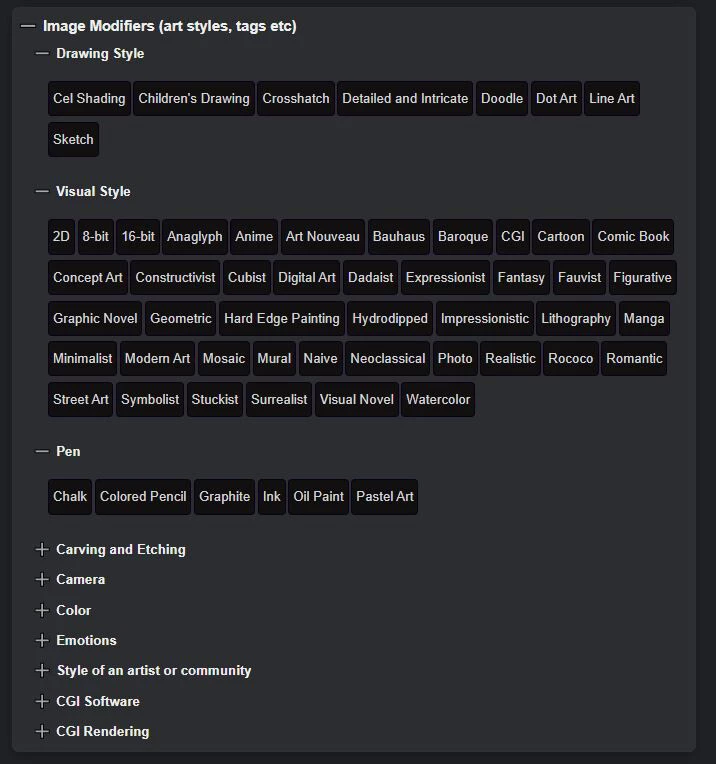
Task: Toggle the Cel Shading modifier tag
Action: [x=89, y=98]
